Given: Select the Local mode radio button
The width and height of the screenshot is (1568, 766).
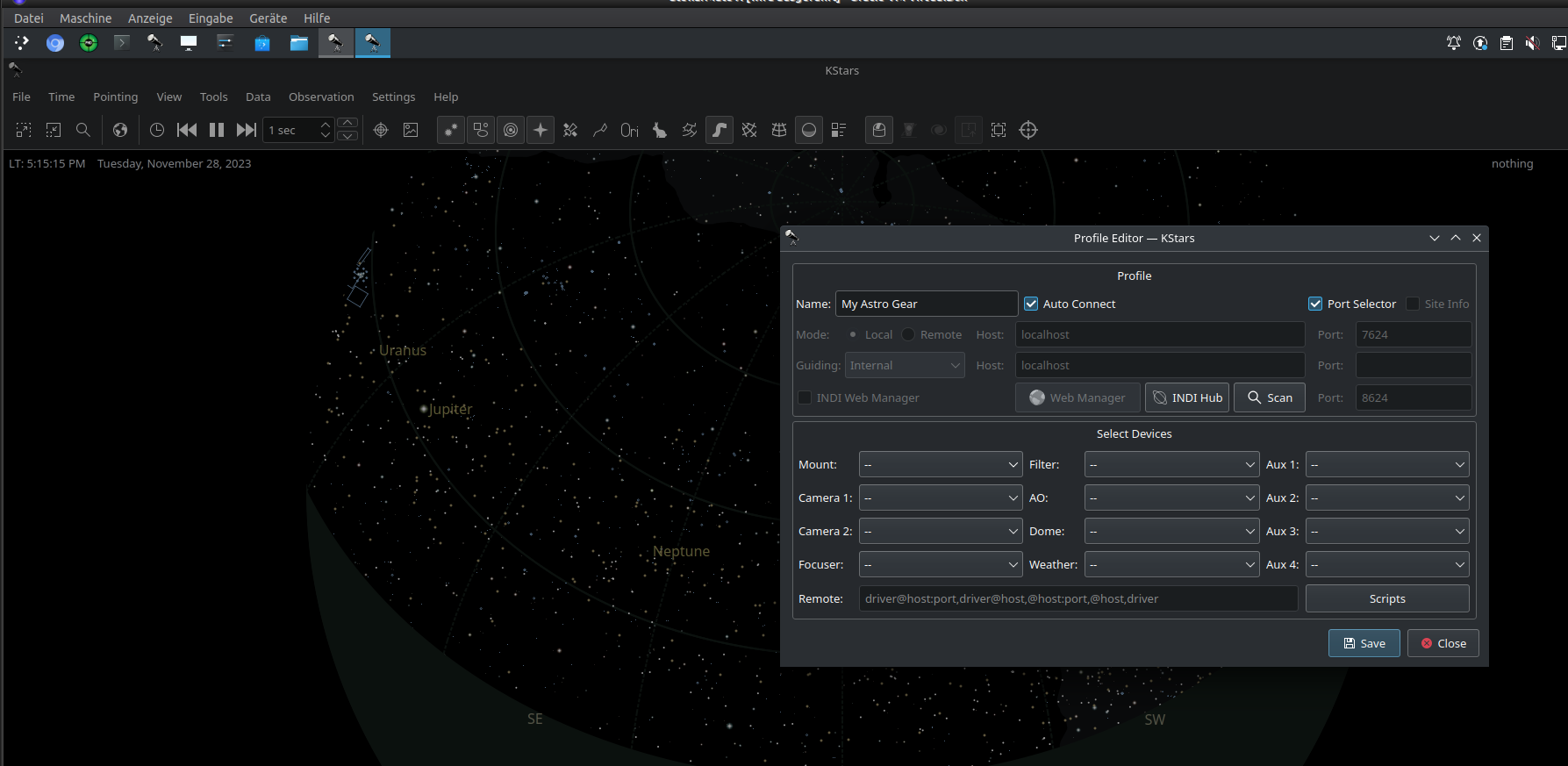Looking at the screenshot, I should coord(853,334).
